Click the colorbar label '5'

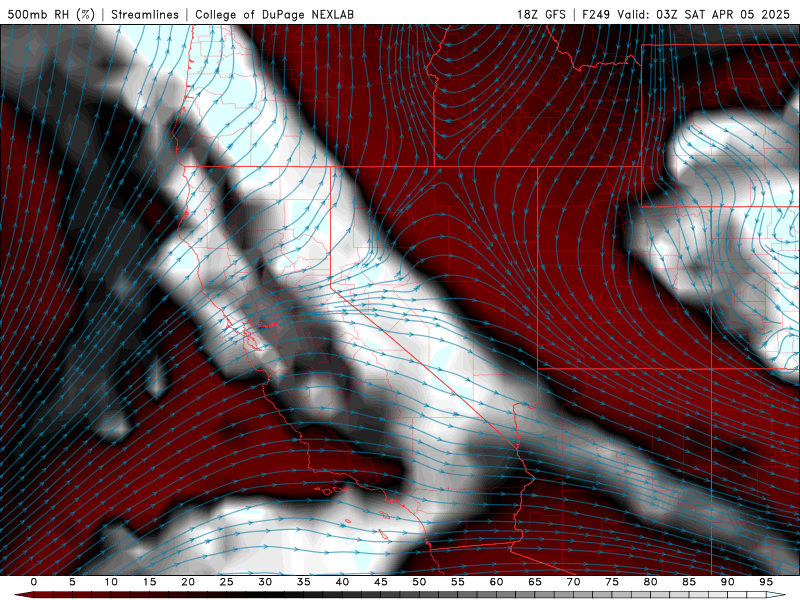pyautogui.click(x=72, y=582)
